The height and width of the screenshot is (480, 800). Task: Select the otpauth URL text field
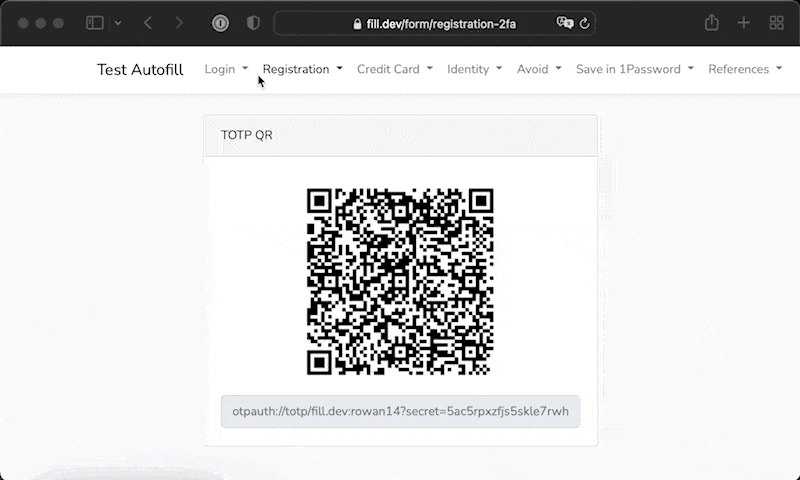pyautogui.click(x=400, y=412)
